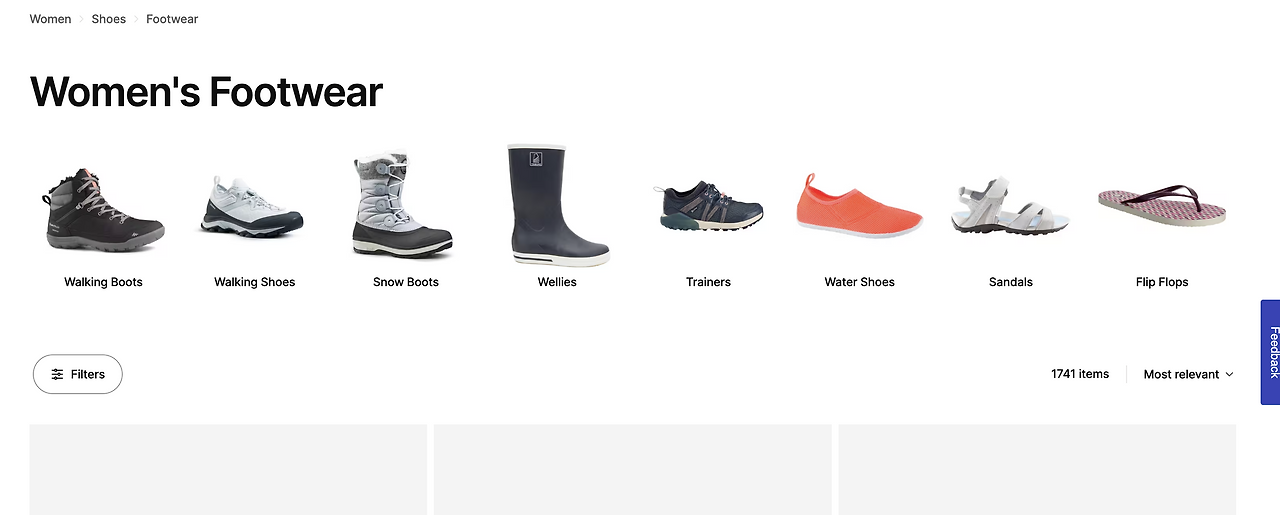Open the Flip Flops category image
The image size is (1280, 515).
(1162, 205)
